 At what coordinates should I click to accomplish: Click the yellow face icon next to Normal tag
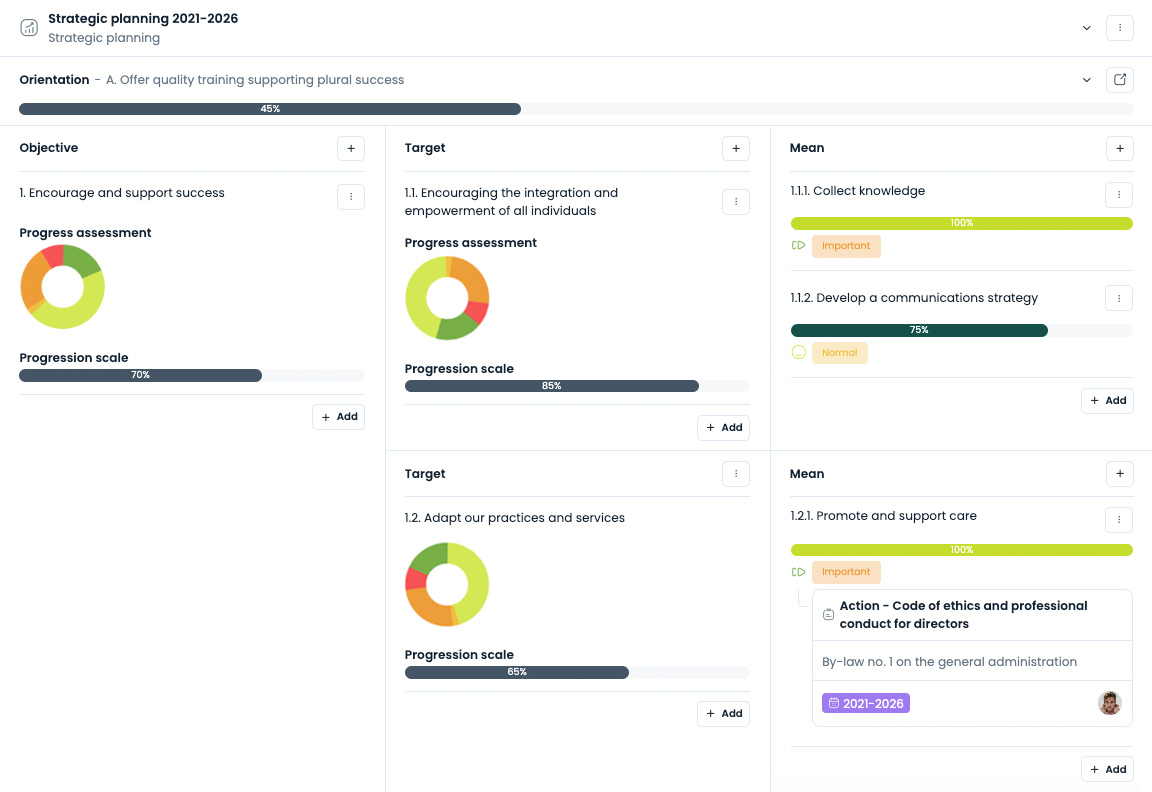pos(799,352)
